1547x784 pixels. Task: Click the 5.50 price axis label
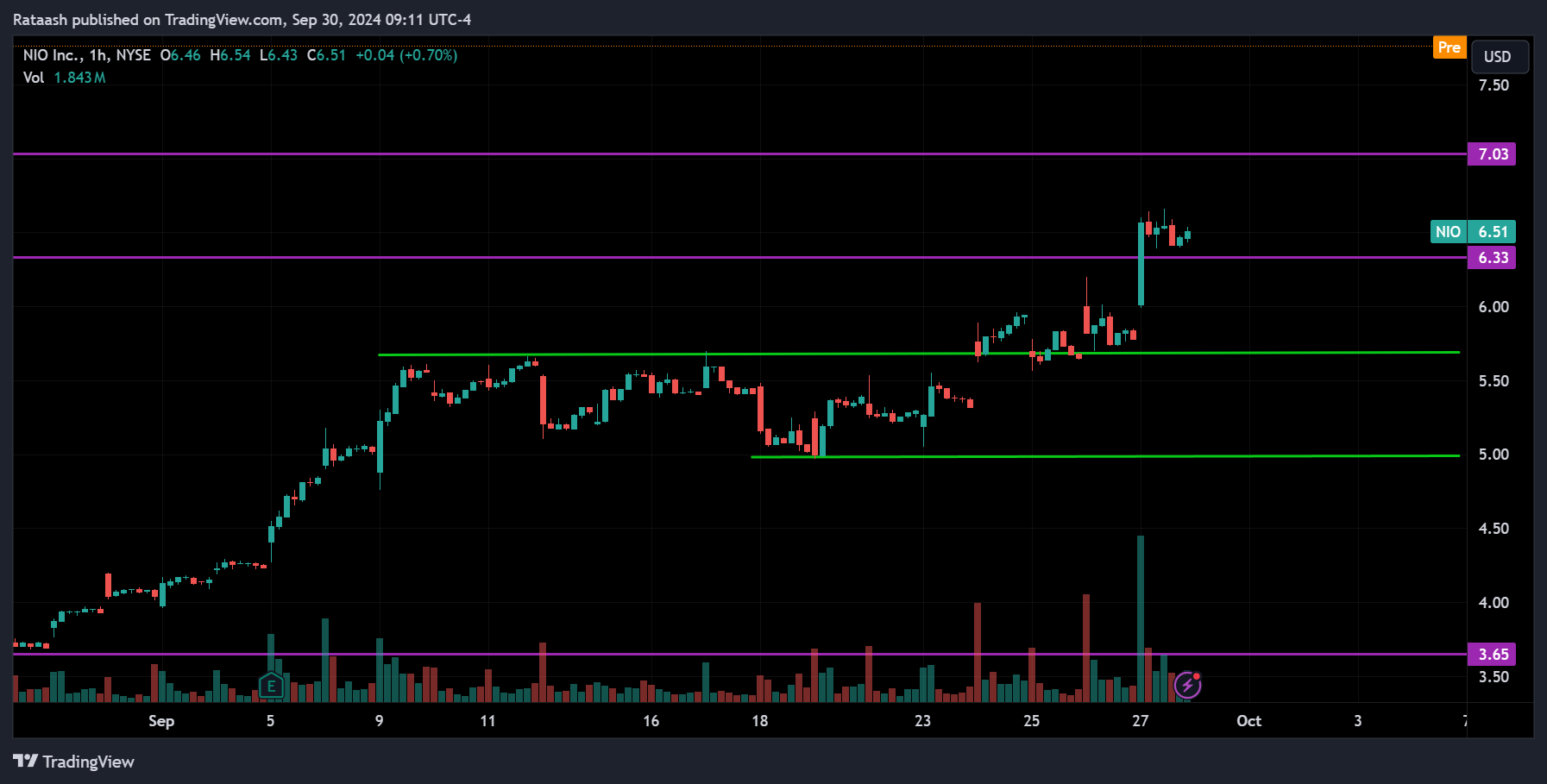[x=1494, y=381]
